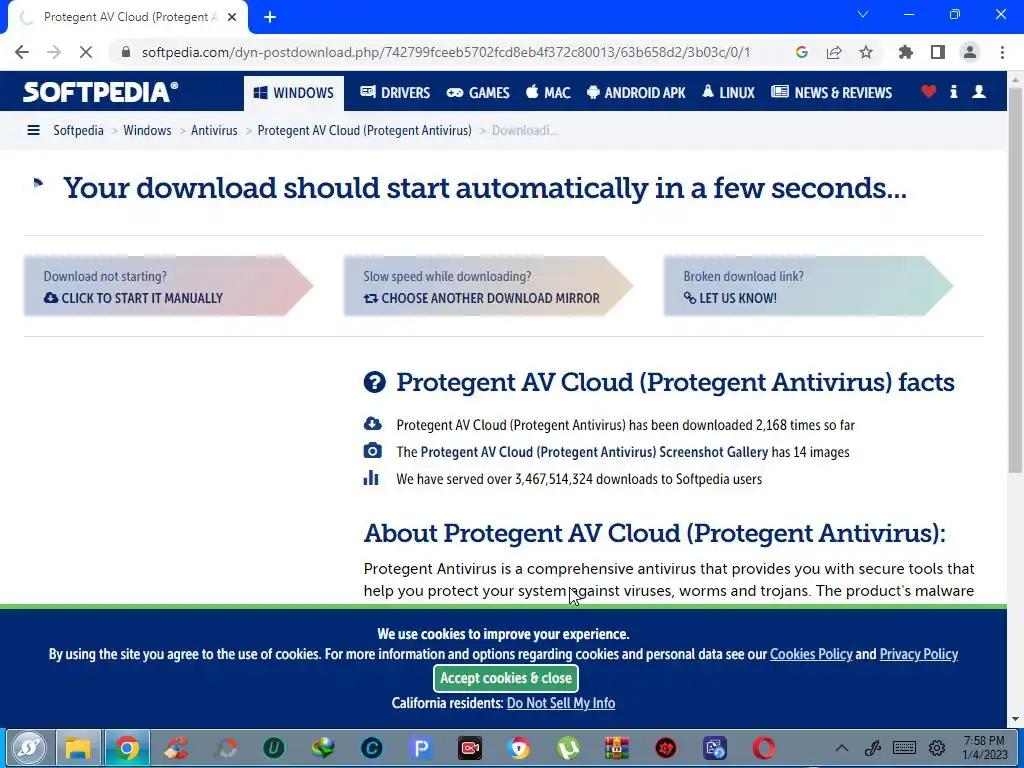Click the share page icon

(834, 52)
